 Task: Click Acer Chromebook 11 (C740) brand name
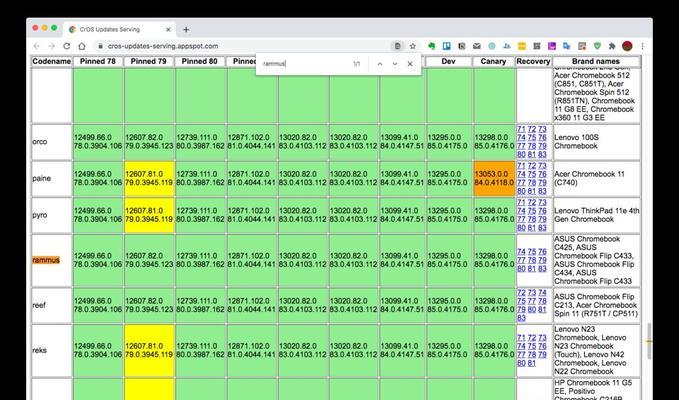(x=589, y=178)
